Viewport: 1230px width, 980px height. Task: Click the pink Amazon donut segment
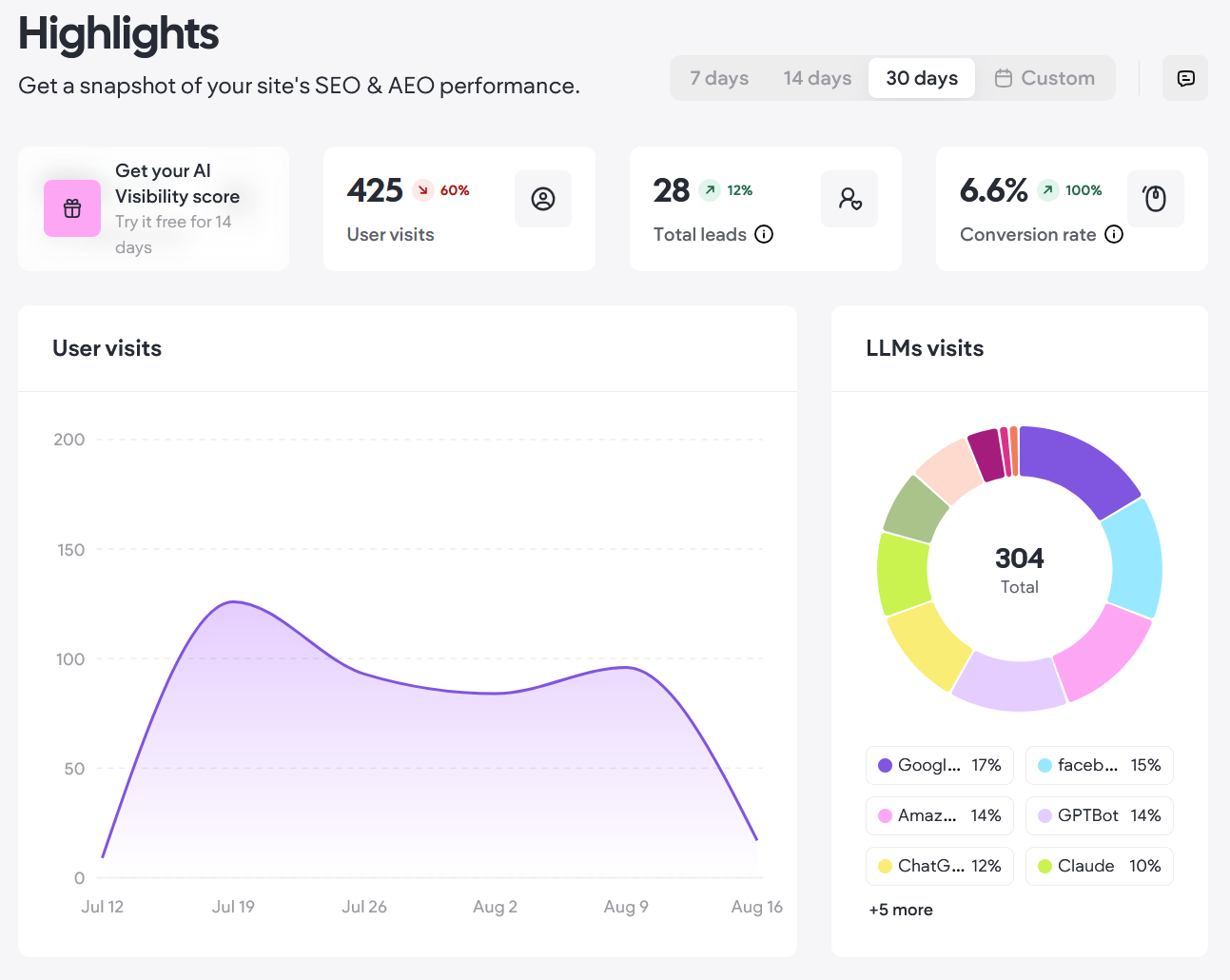coord(1103,654)
